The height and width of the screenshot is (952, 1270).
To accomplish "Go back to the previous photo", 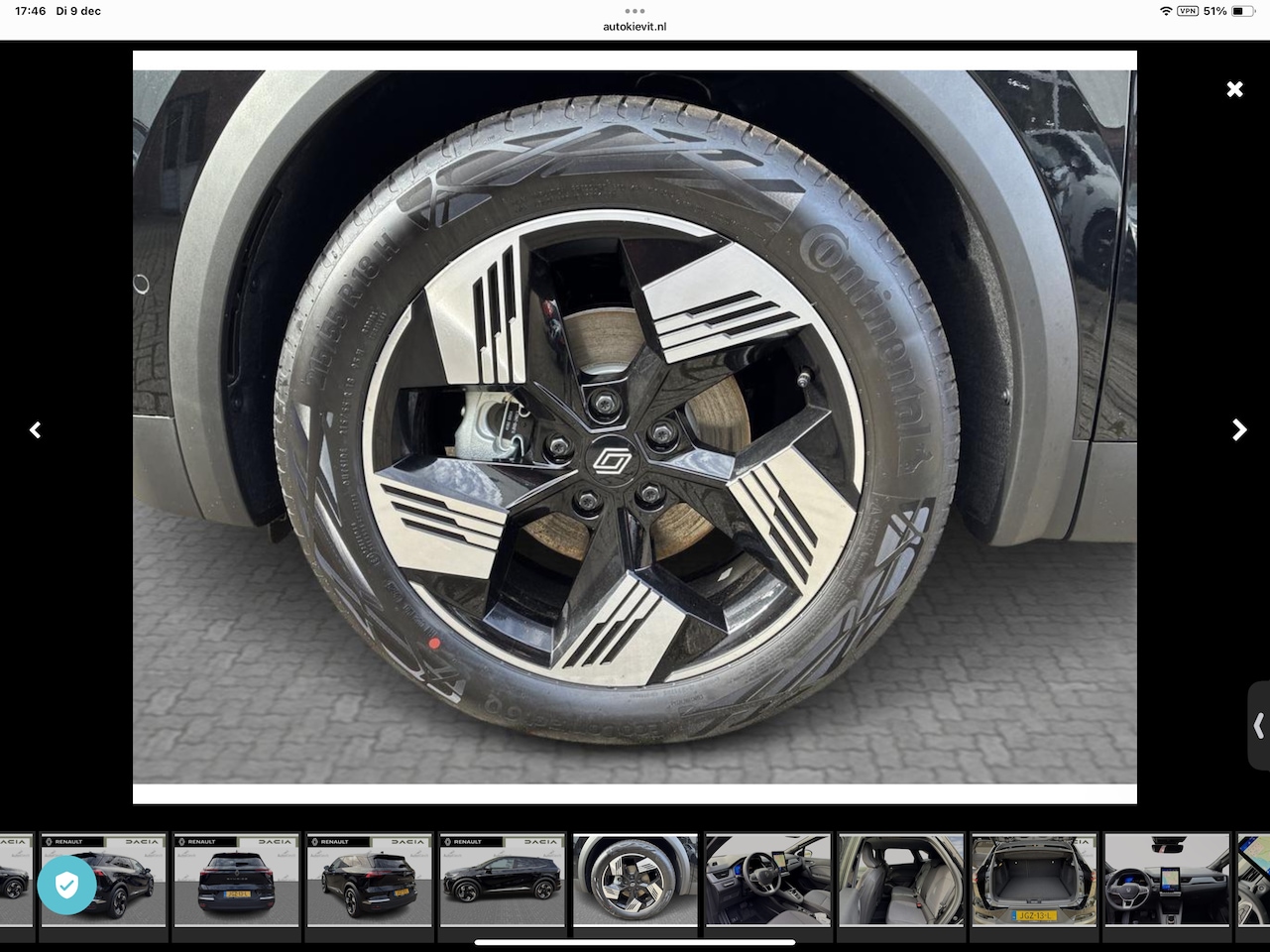I will 36,429.
